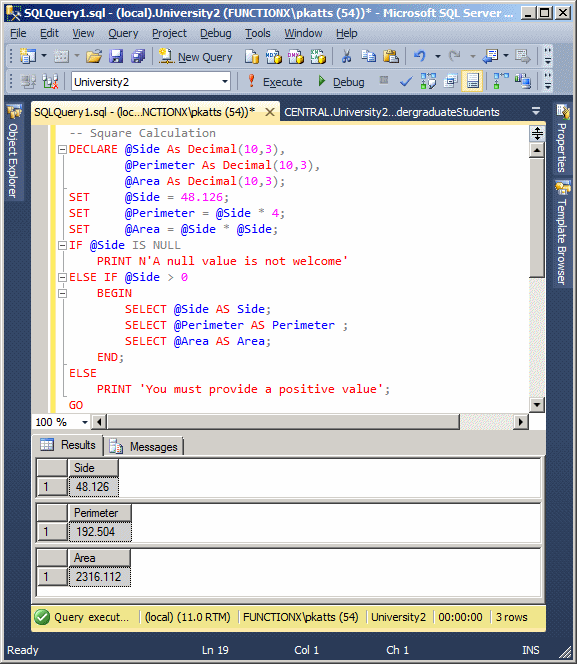Toggle the Results to Grid button
Screen dimensions: 577x664
[x=472, y=81]
